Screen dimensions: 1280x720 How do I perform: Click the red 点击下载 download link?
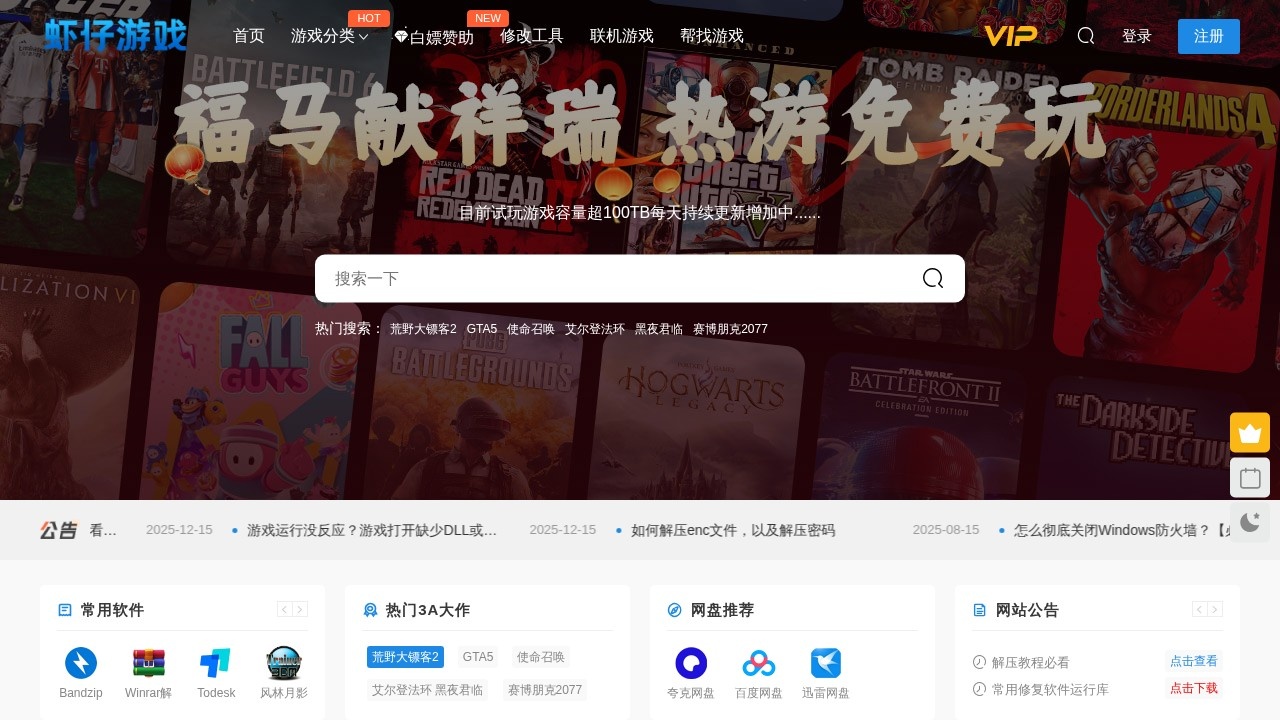[x=1193, y=689]
